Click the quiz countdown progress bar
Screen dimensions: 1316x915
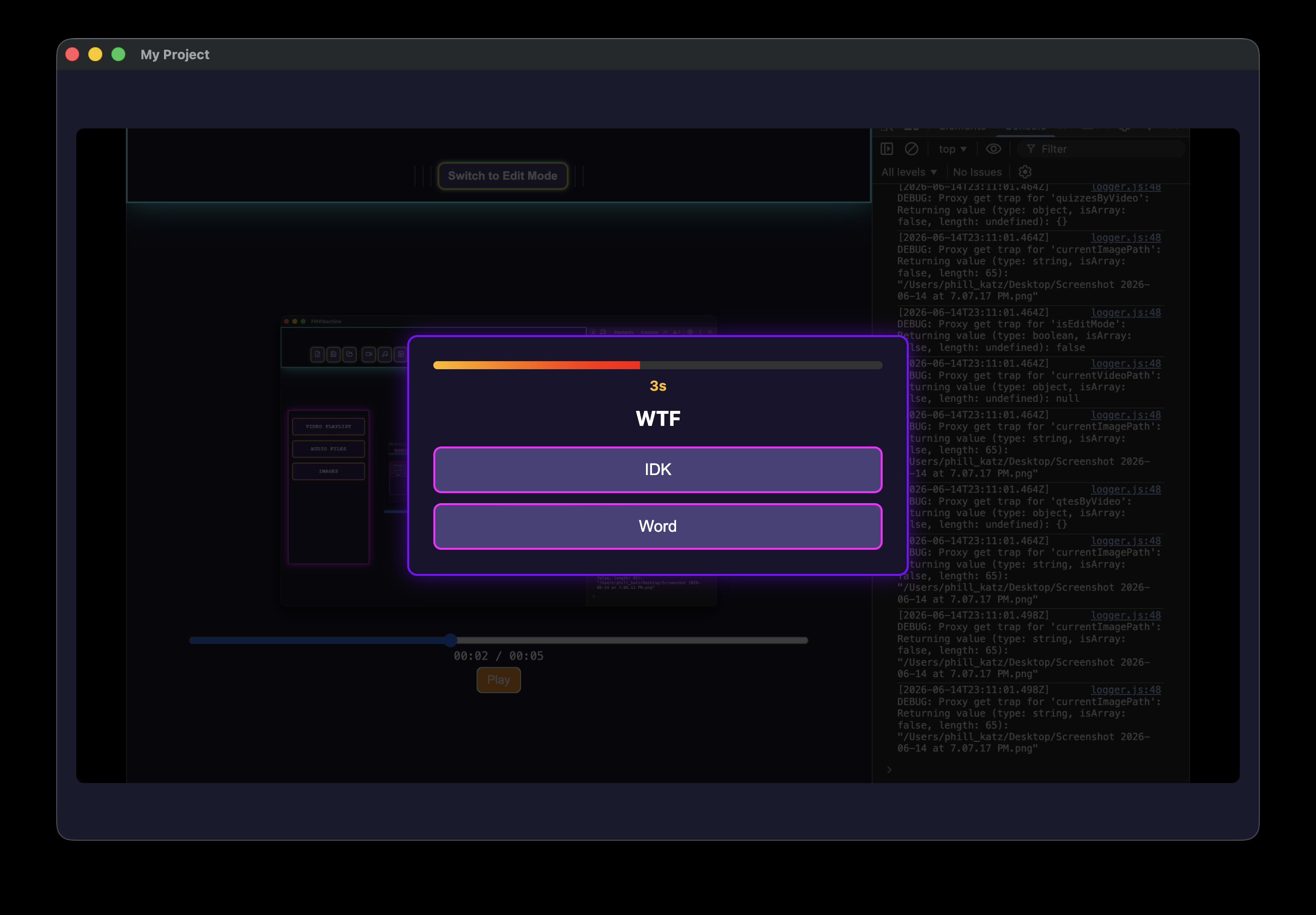(657, 365)
